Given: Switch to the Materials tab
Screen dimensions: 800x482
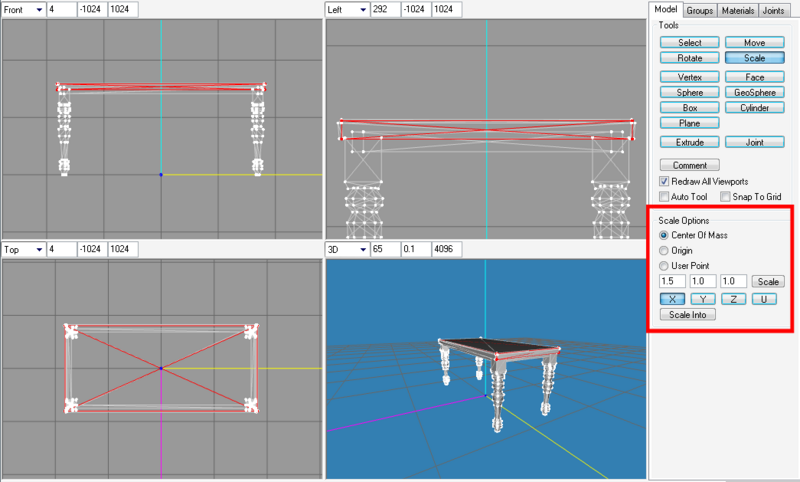Looking at the screenshot, I should pos(737,10).
